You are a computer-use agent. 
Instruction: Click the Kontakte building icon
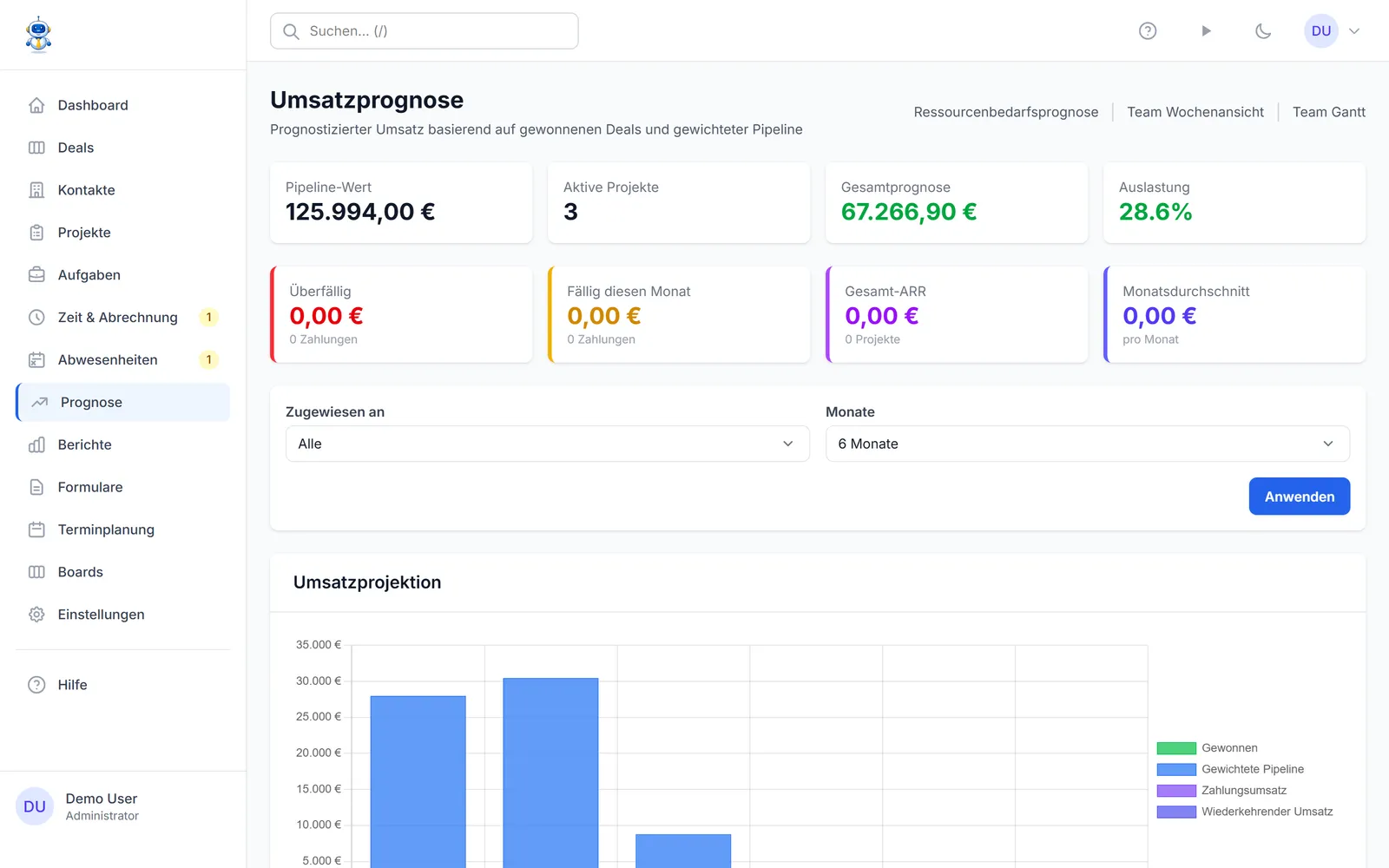tap(36, 190)
